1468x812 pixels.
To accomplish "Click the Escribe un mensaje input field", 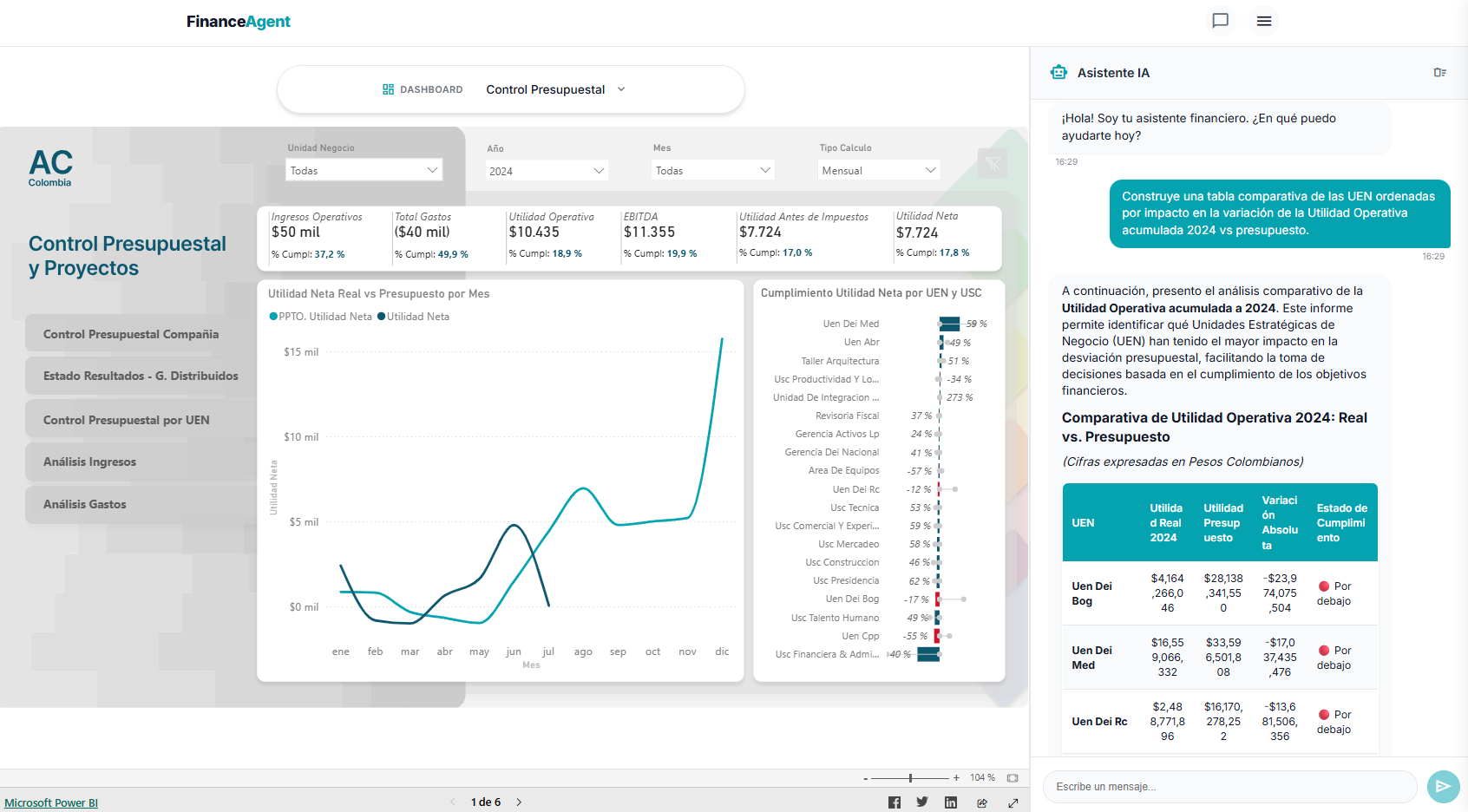I will click(x=1229, y=787).
